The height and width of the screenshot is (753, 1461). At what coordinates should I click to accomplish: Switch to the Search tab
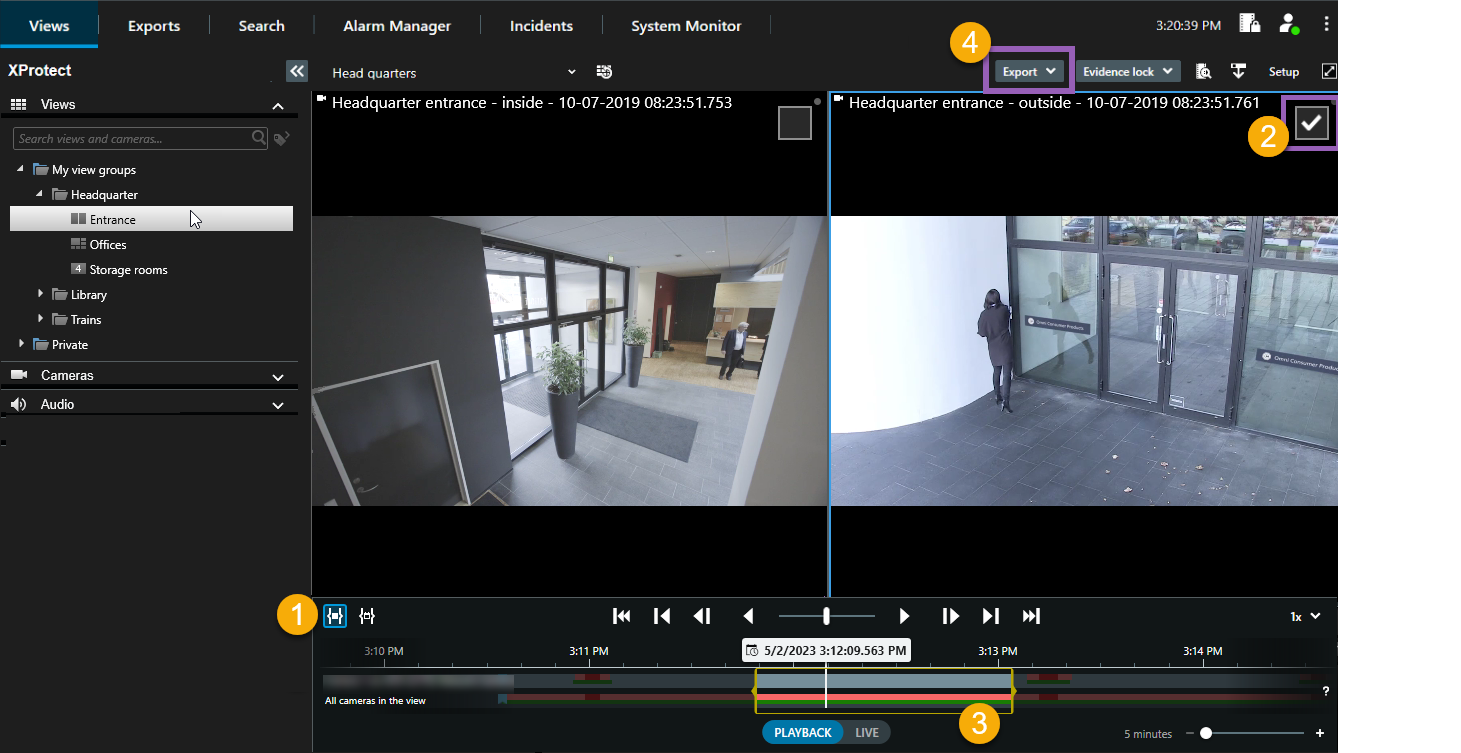click(x=261, y=25)
